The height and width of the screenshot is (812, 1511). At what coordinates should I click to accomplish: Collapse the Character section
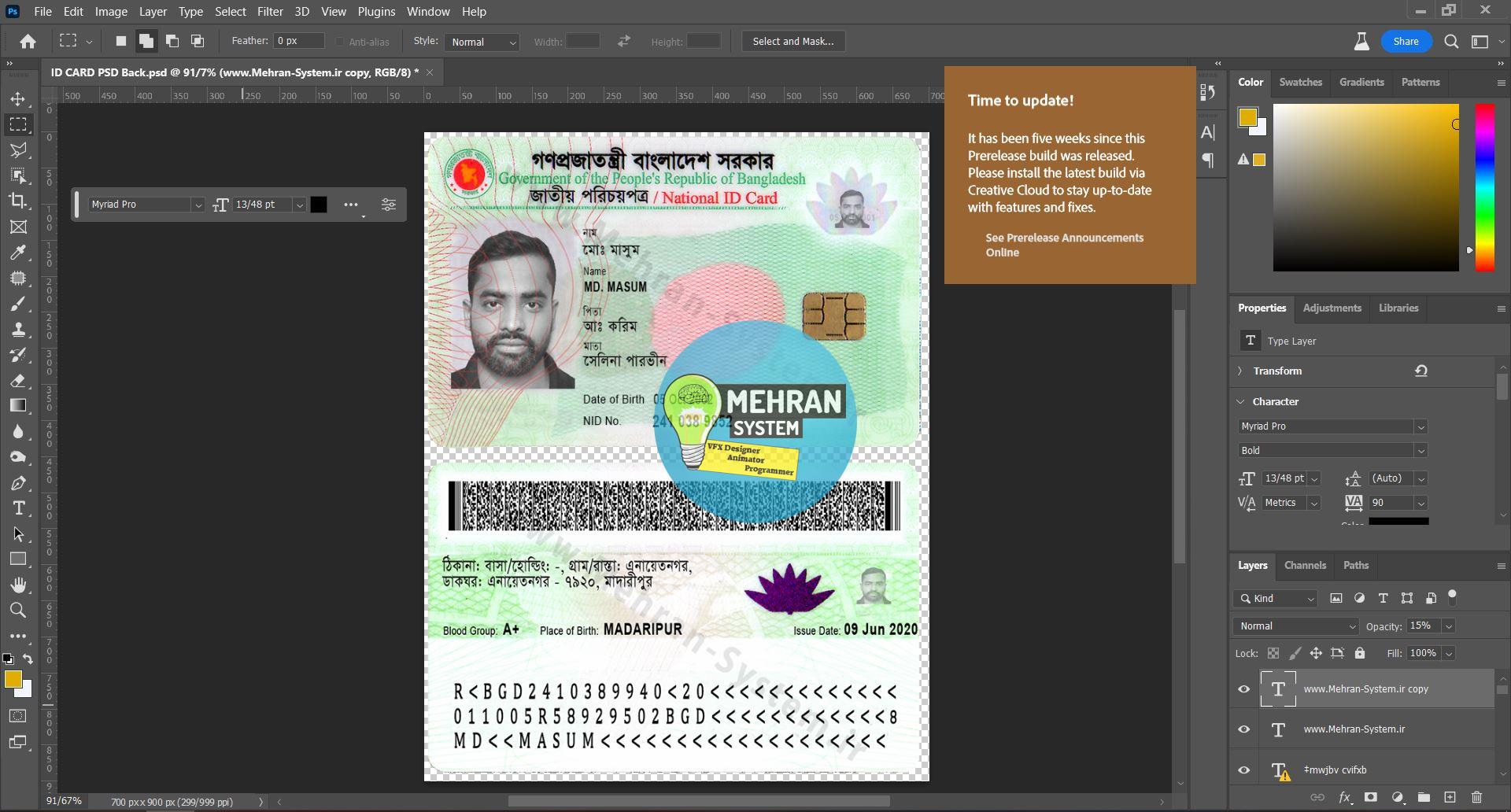click(1241, 401)
